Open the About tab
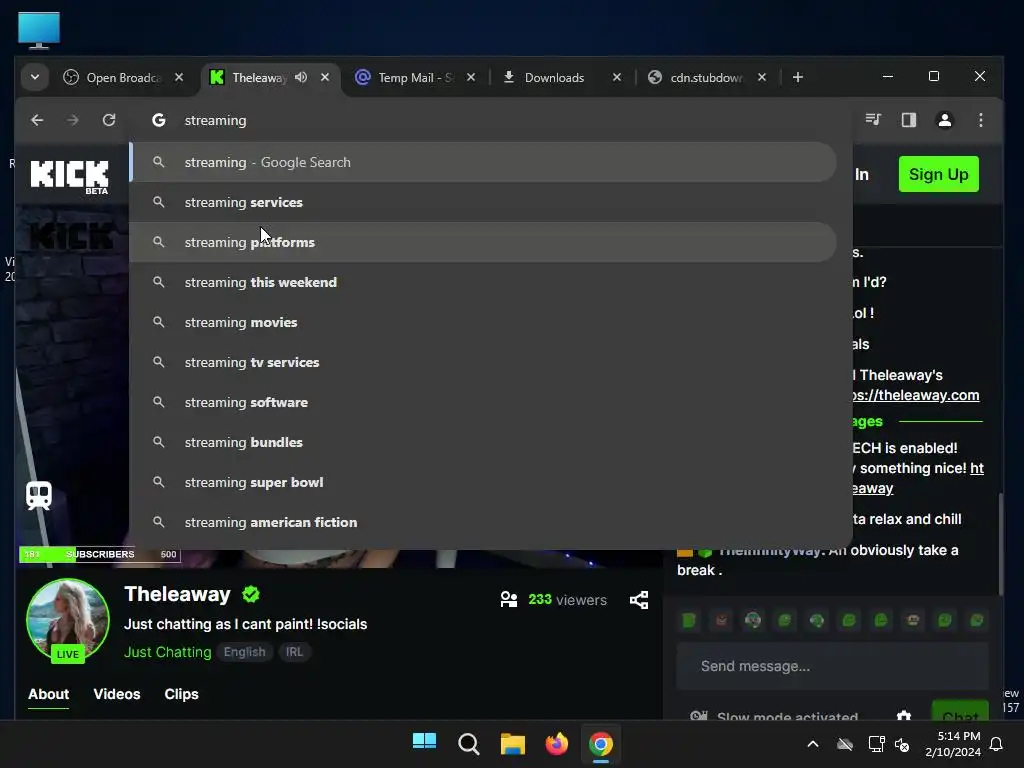 (48, 694)
